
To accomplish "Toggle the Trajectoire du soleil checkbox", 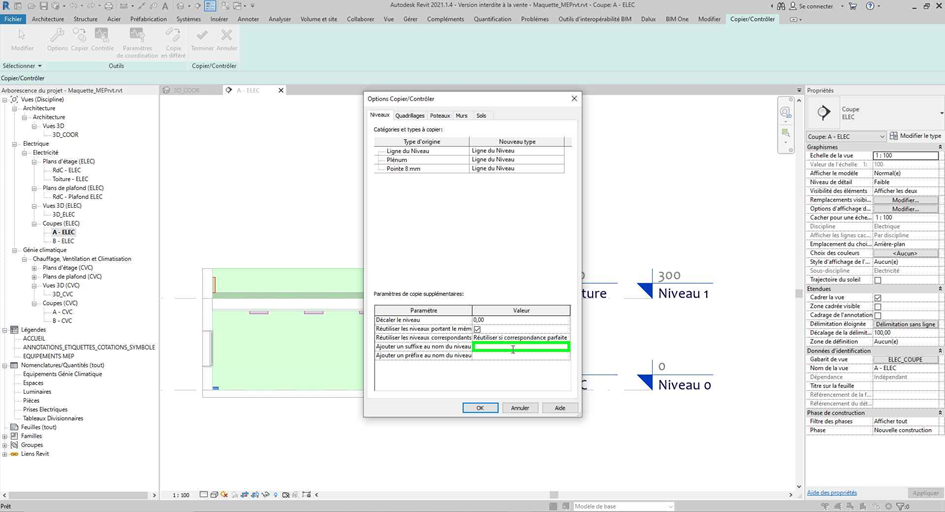I will [878, 280].
